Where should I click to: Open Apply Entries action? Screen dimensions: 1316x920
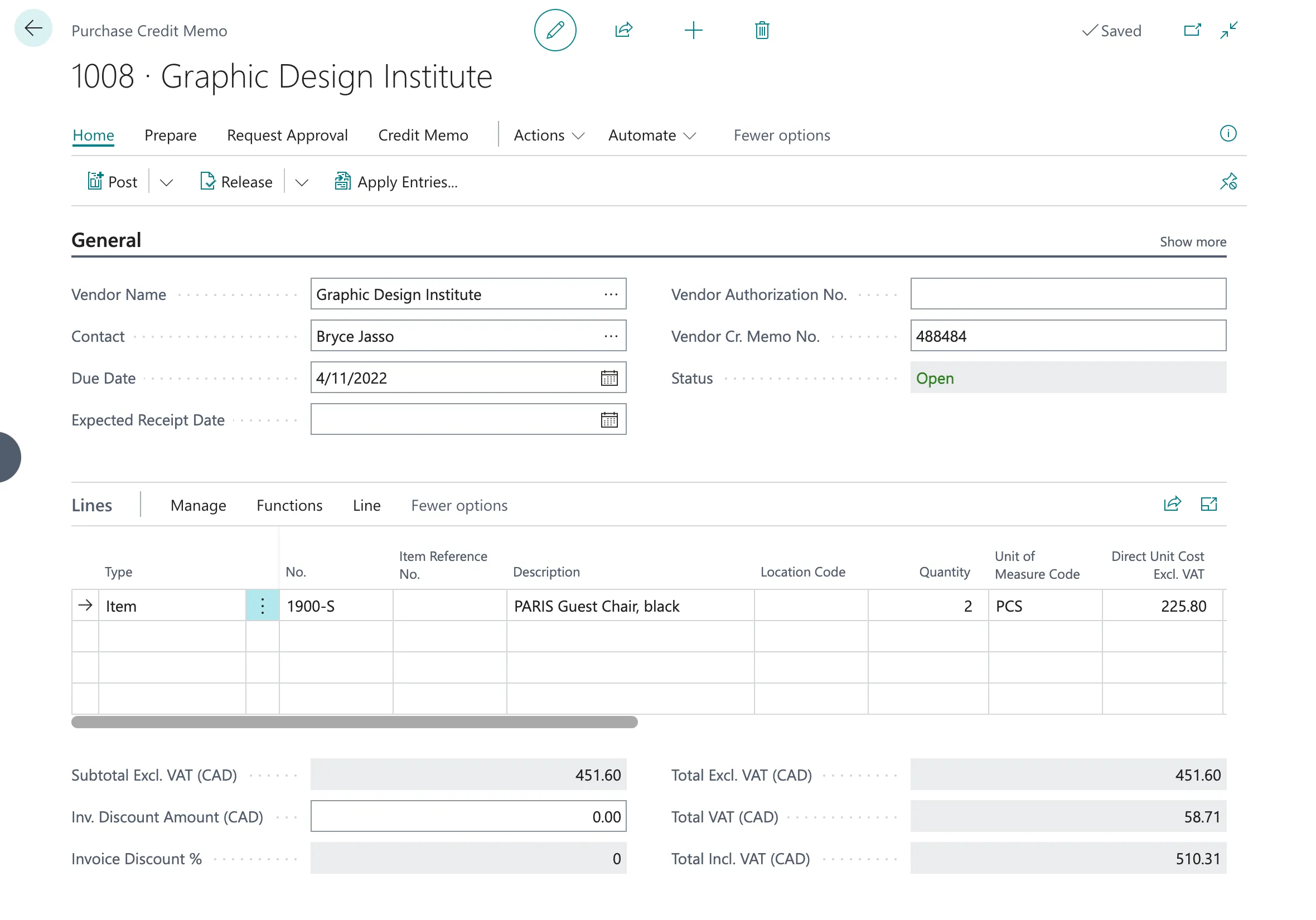(x=396, y=182)
